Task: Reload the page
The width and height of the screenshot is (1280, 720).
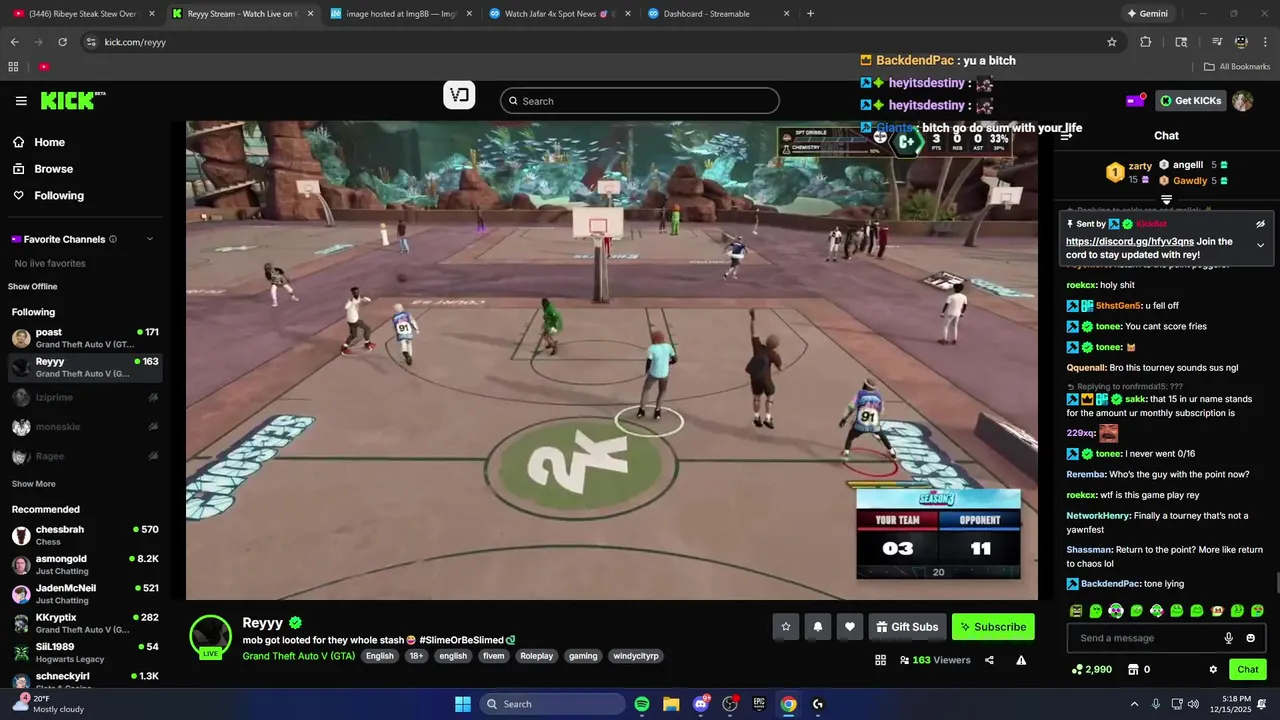Action: point(63,42)
